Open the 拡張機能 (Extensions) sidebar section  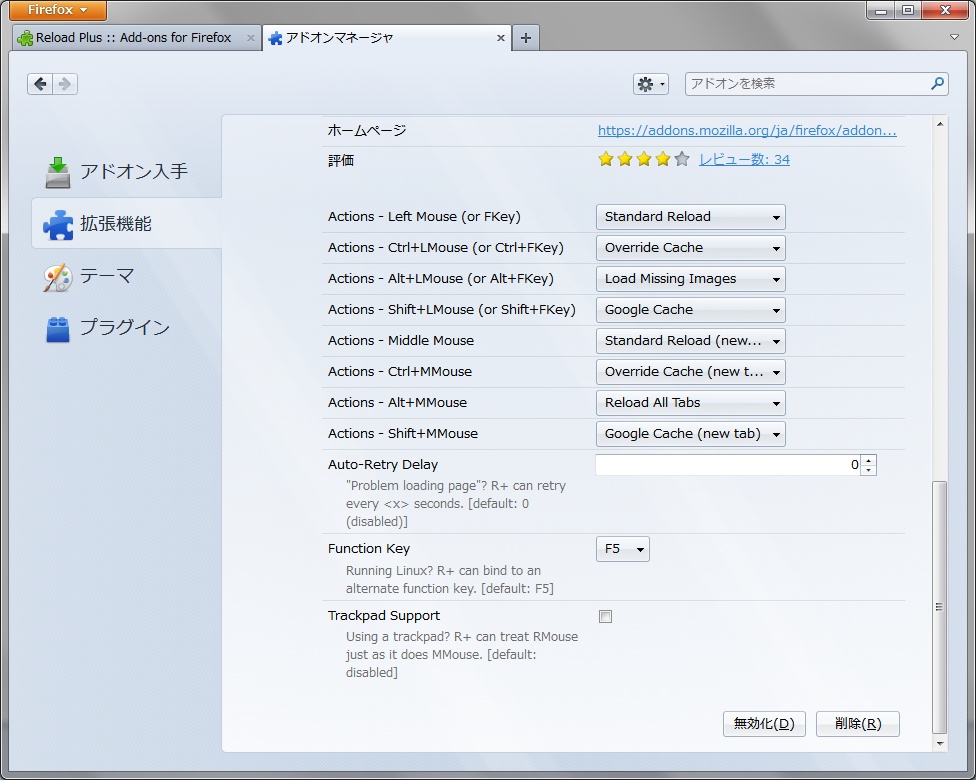pos(113,223)
